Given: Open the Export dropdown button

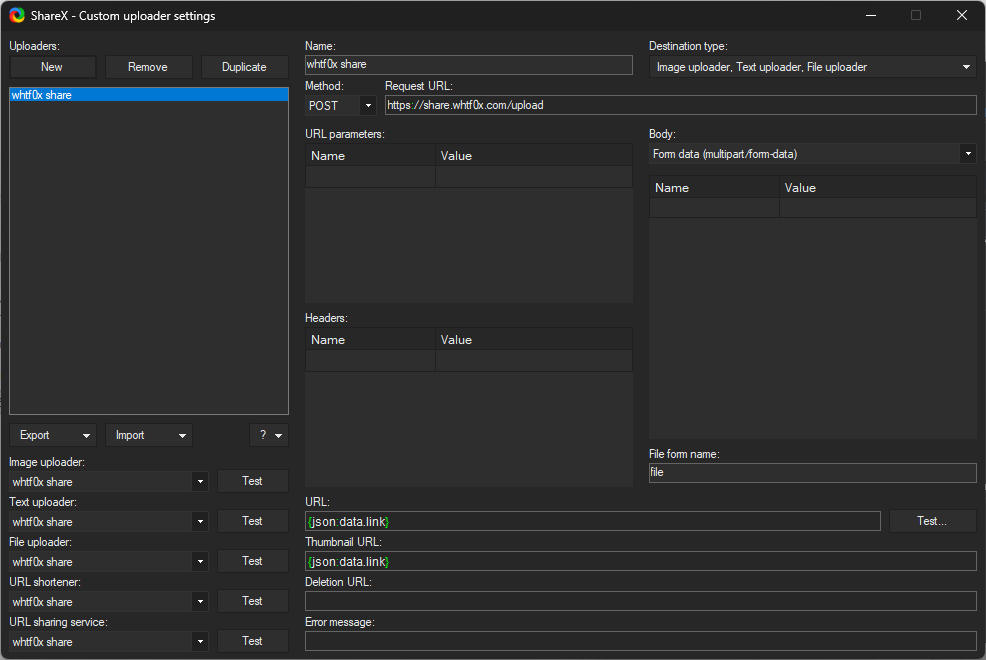Looking at the screenshot, I should coord(53,435).
